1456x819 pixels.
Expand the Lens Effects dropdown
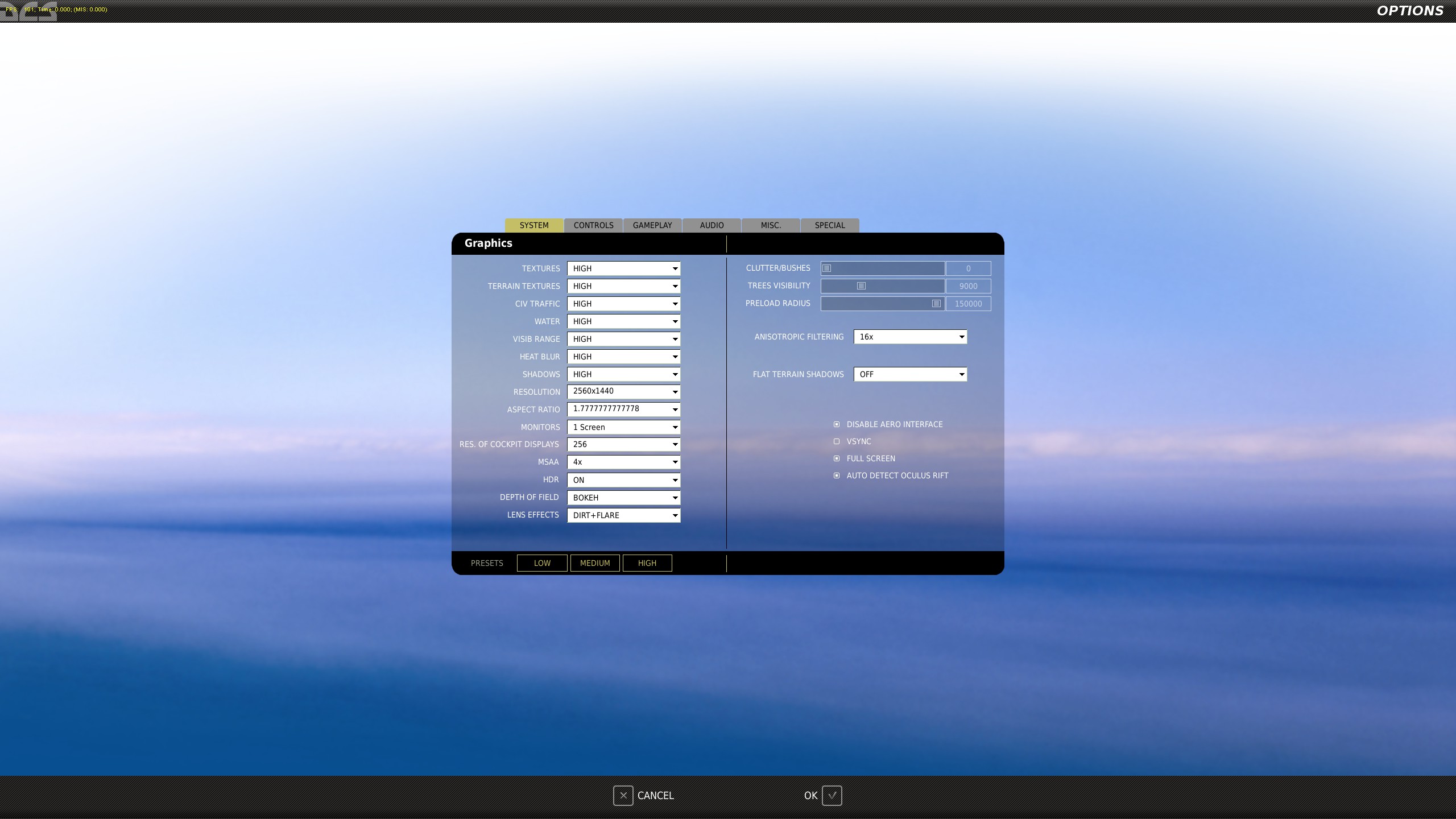point(623,515)
